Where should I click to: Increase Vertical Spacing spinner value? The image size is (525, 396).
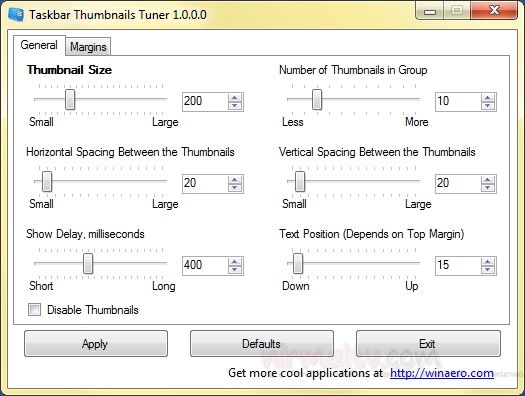pos(488,180)
